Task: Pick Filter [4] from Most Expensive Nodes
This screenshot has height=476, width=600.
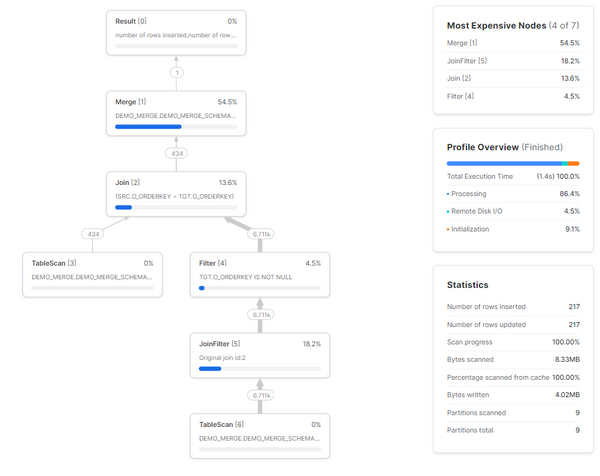Action: pyautogui.click(x=512, y=96)
